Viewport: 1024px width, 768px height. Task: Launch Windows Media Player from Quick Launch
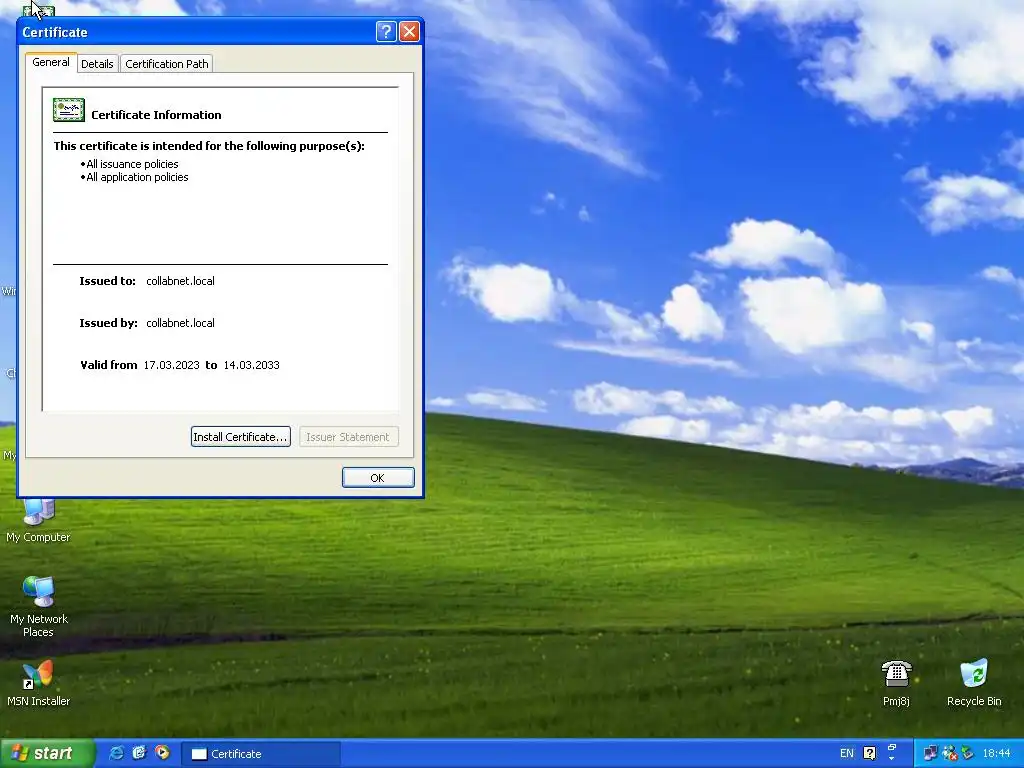click(162, 753)
